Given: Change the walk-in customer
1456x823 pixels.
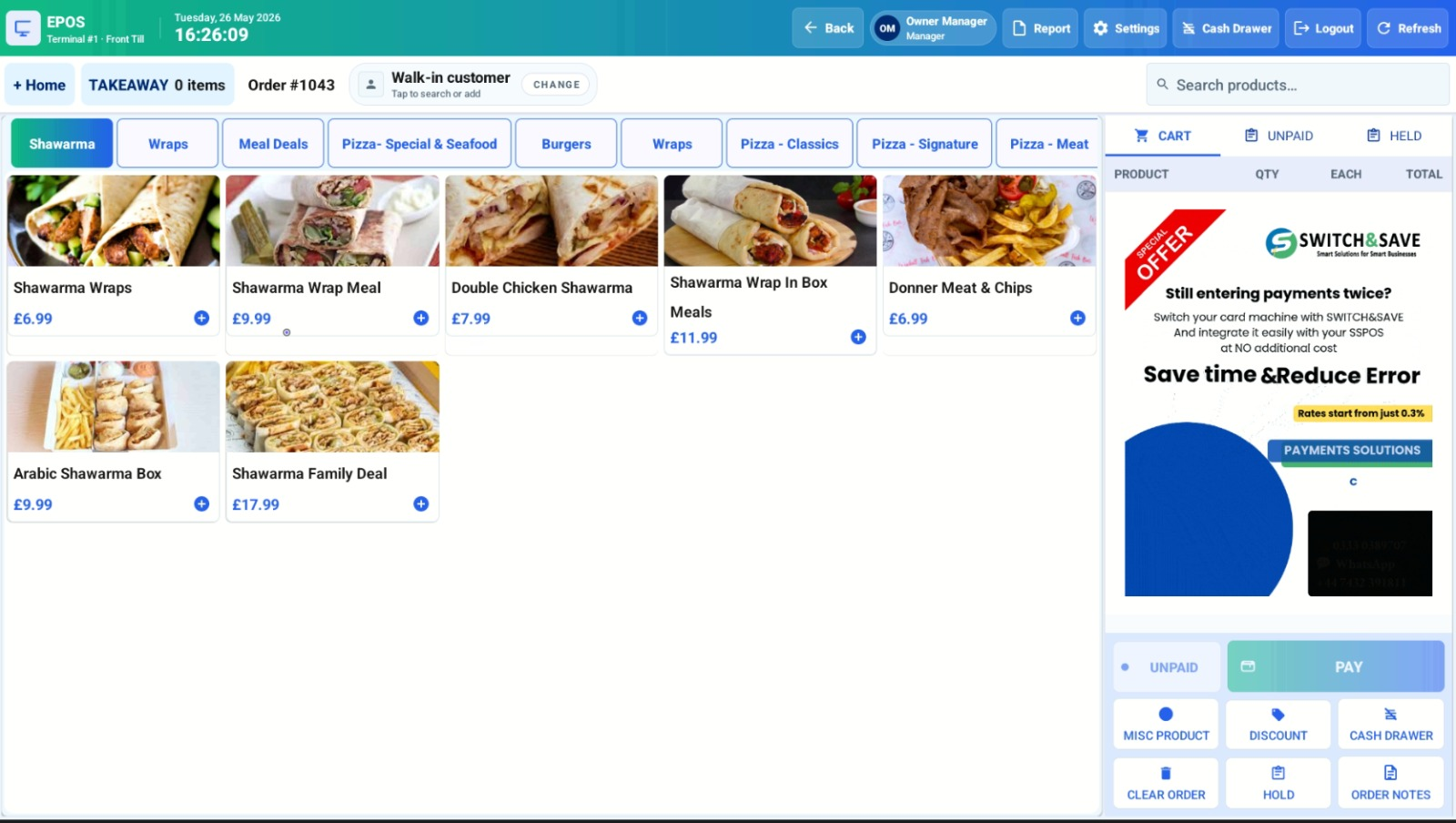Looking at the screenshot, I should click(556, 85).
